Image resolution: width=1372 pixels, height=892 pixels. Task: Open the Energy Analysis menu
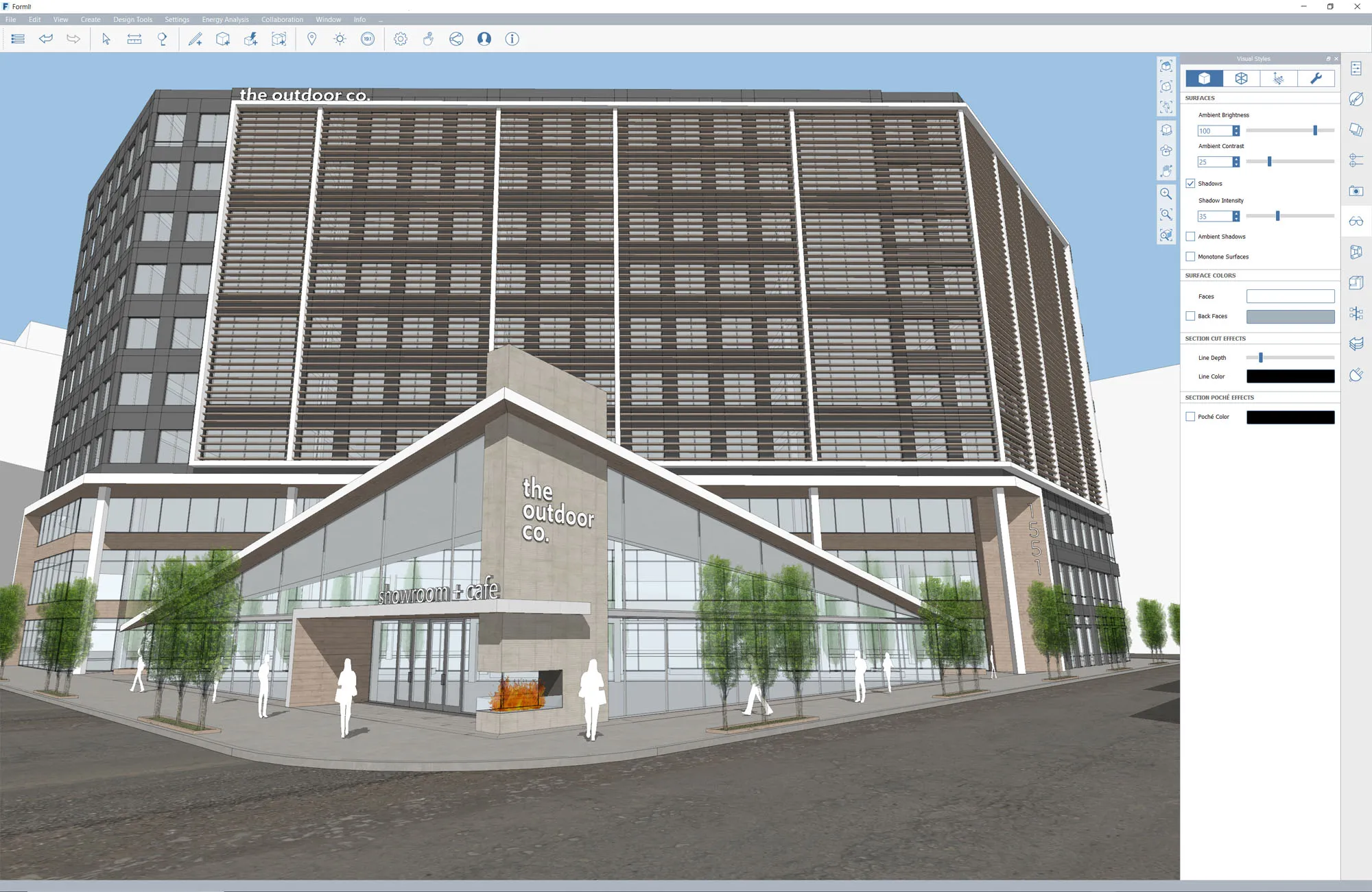click(x=225, y=19)
